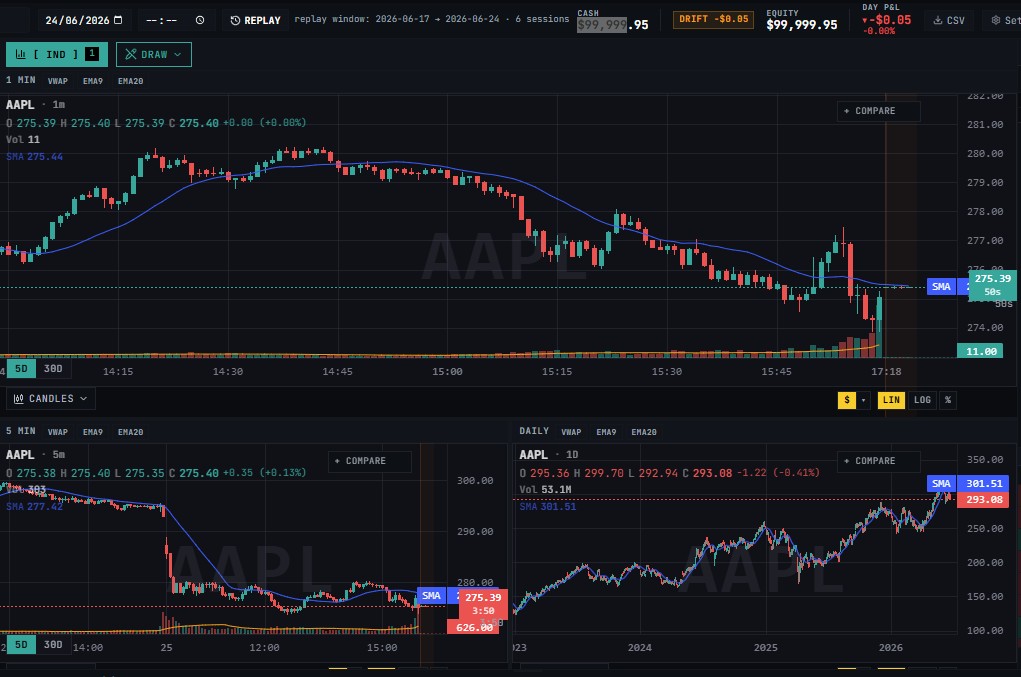Click the DAY P&L value -$0.05
The width and height of the screenshot is (1021, 677).
coord(886,20)
